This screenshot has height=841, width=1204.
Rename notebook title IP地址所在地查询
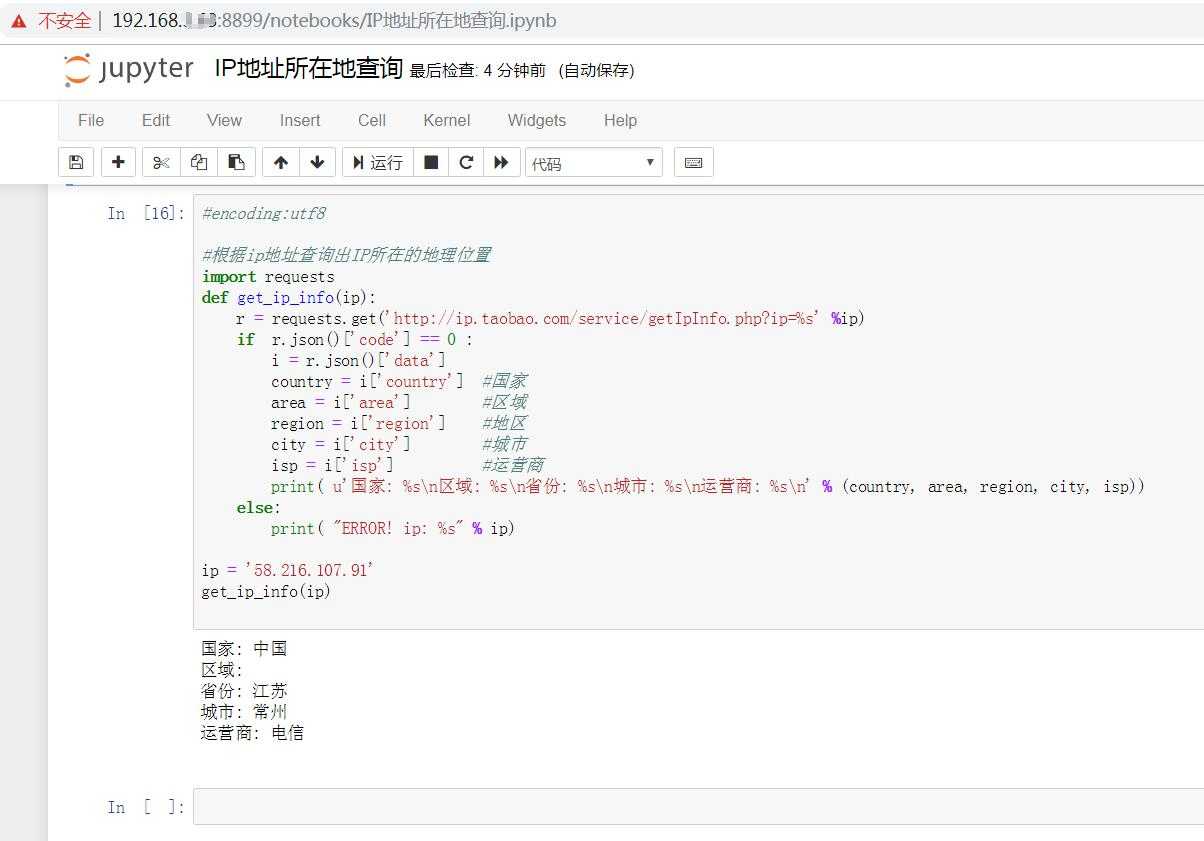tap(308, 69)
